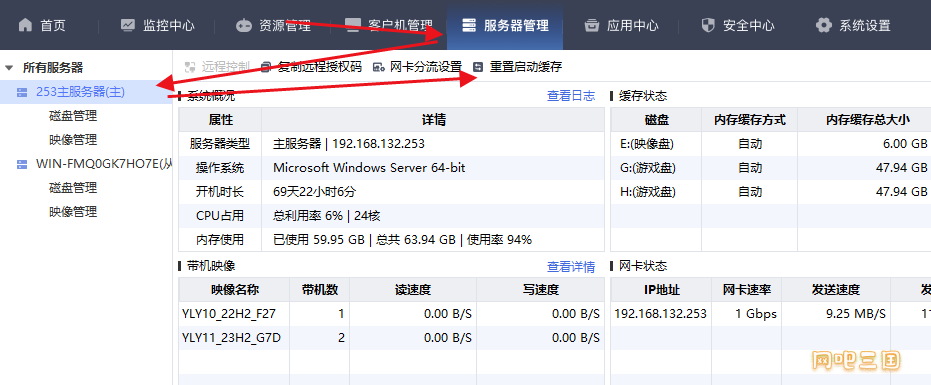Click 写速度 column header

coord(540,290)
